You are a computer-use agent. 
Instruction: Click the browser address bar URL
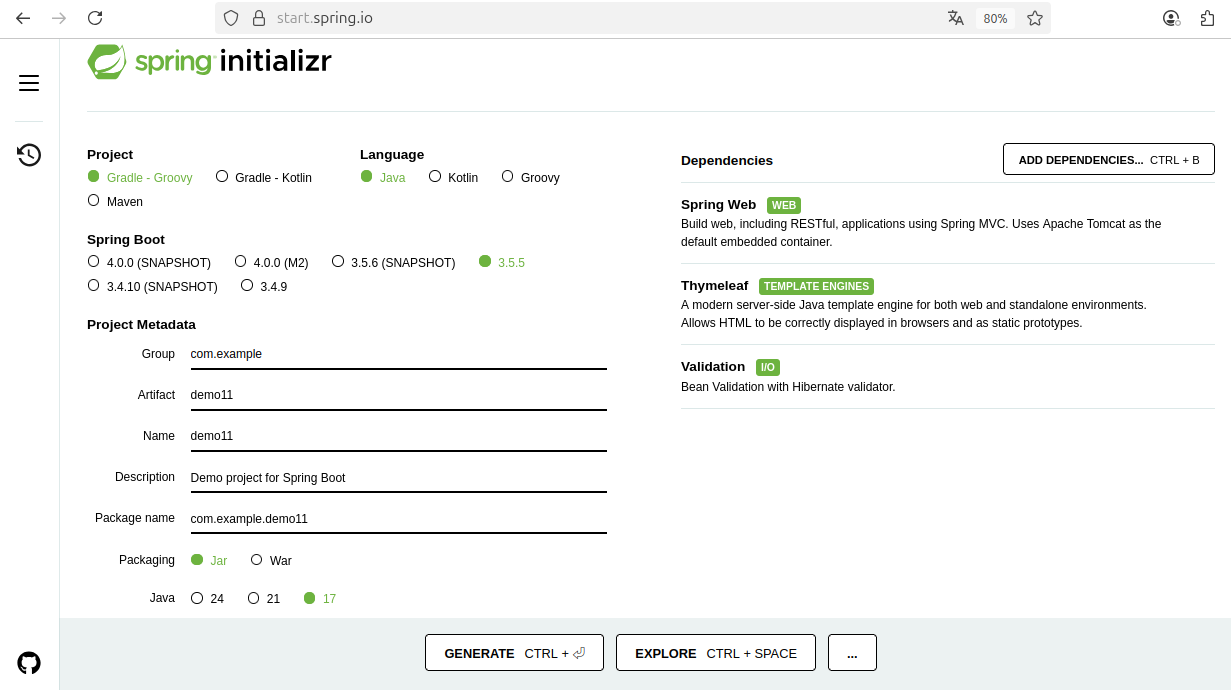(324, 18)
